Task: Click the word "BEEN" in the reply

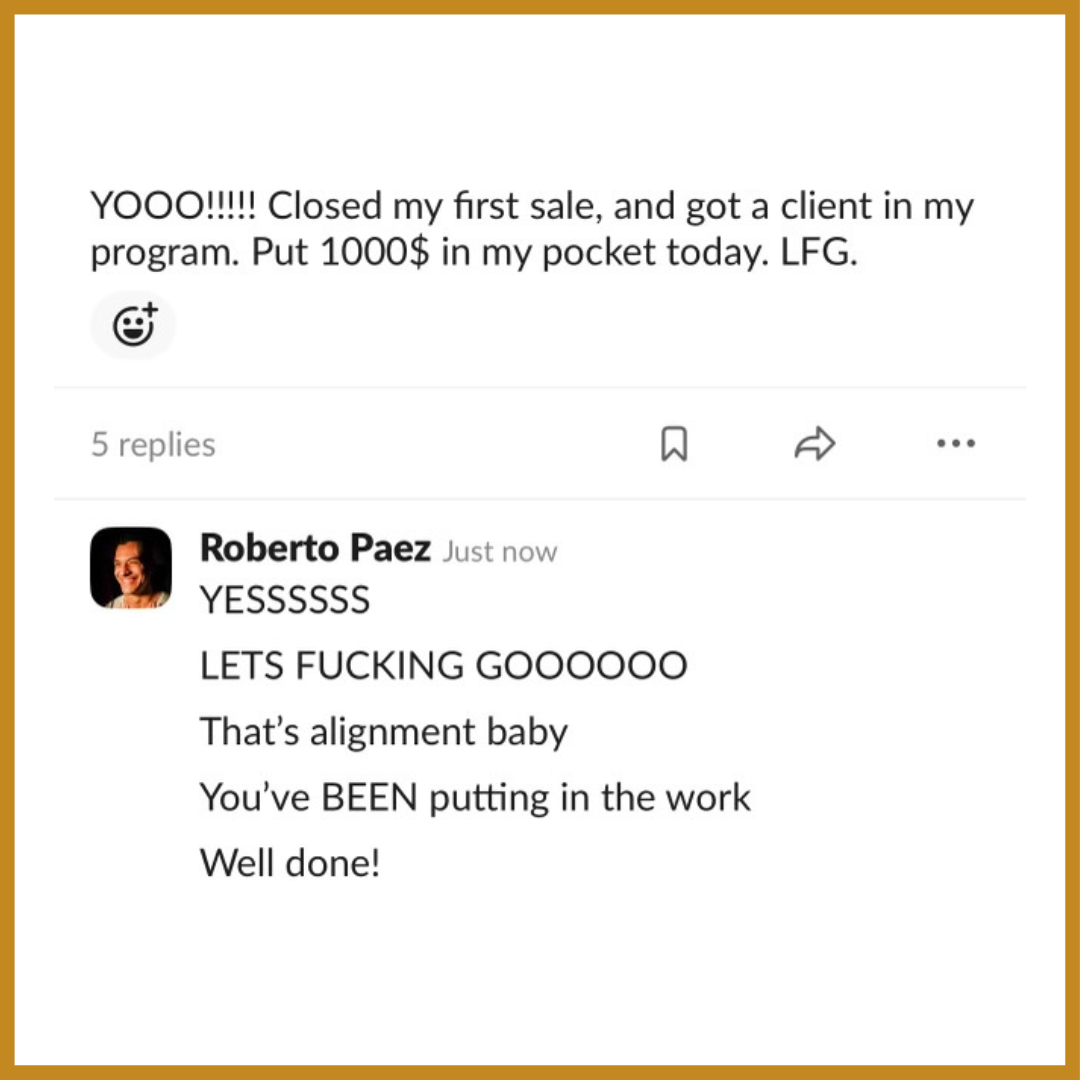Action: click(370, 798)
